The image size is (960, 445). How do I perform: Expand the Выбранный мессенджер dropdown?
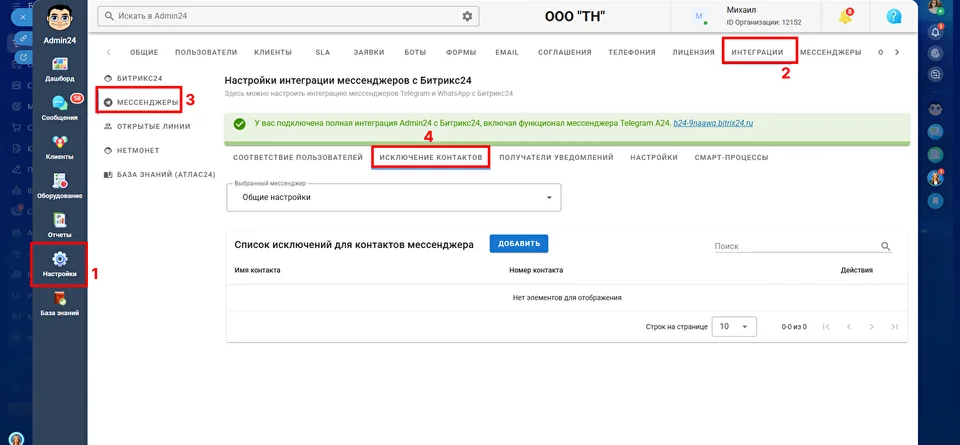point(394,198)
